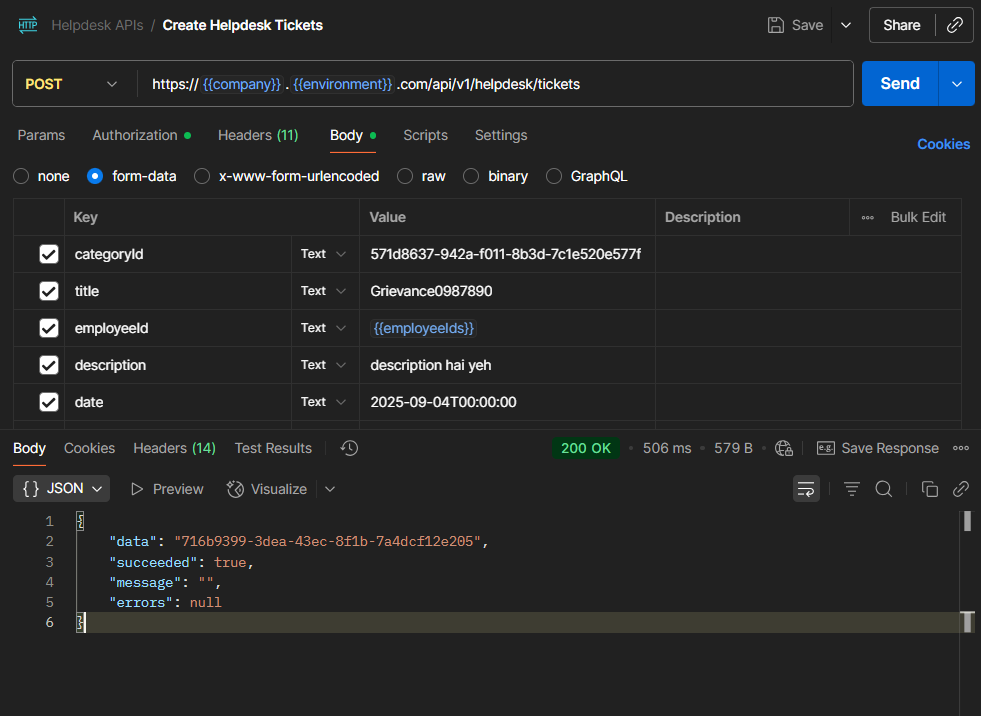
Task: Select the x-www-form-urlencoded radio option
Action: click(202, 176)
